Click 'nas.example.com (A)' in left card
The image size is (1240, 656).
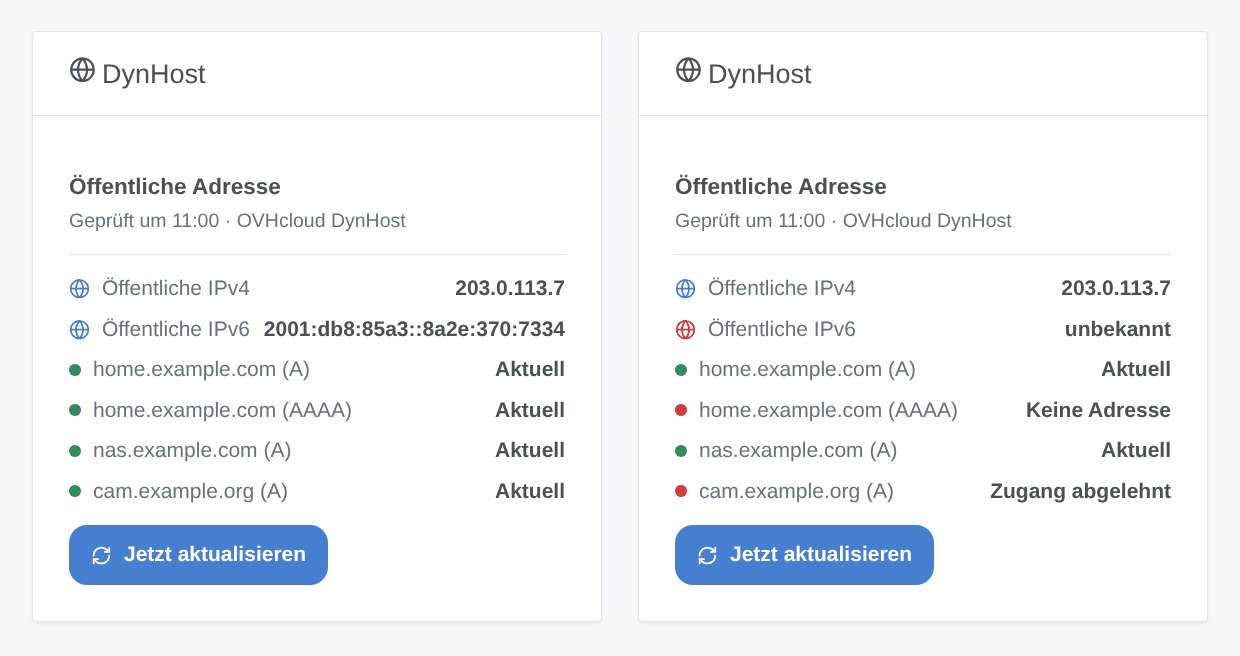point(192,451)
